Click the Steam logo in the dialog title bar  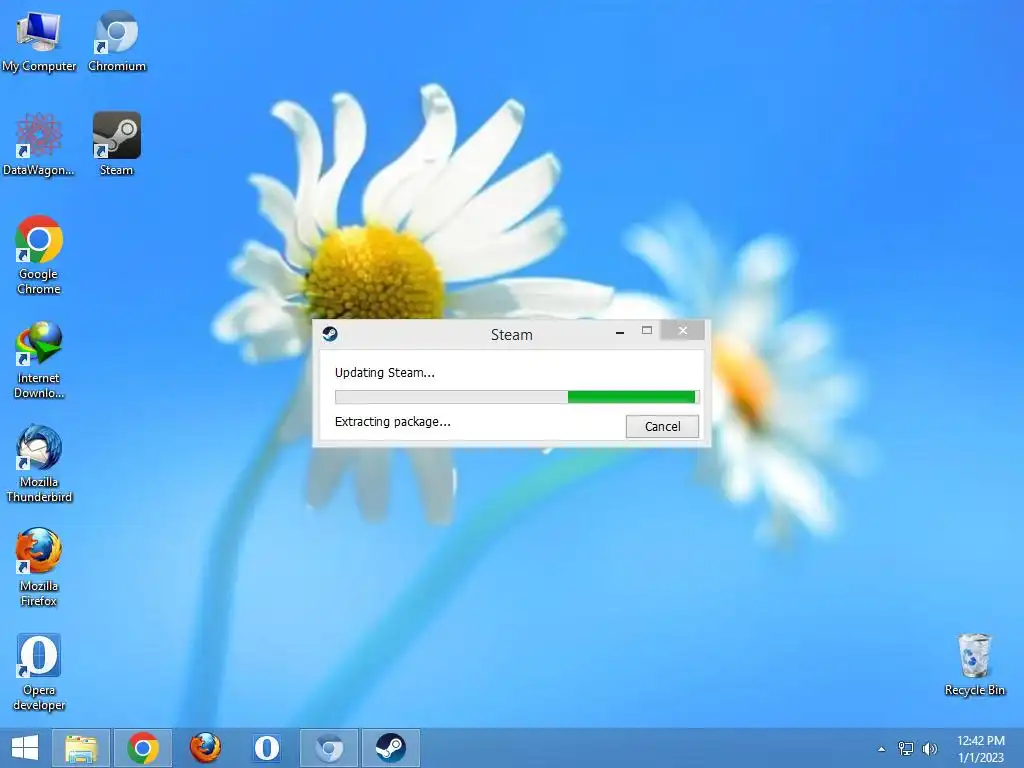pos(330,334)
